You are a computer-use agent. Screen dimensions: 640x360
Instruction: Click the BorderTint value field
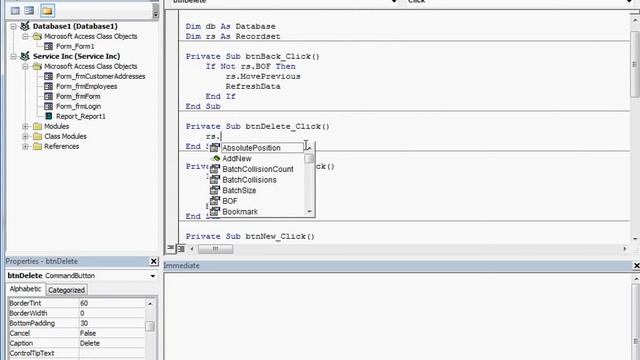112,303
